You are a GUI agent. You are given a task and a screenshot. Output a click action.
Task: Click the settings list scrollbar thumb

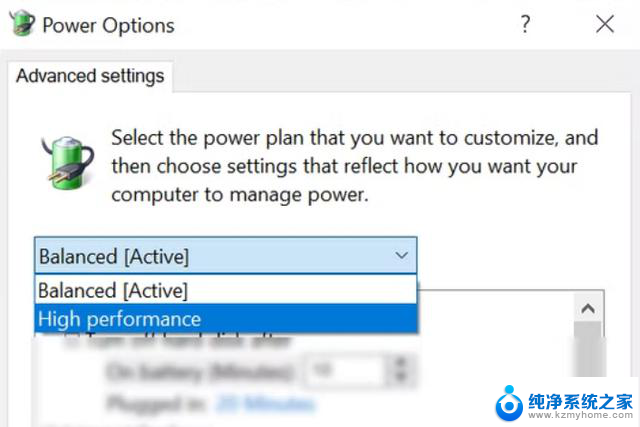588,350
